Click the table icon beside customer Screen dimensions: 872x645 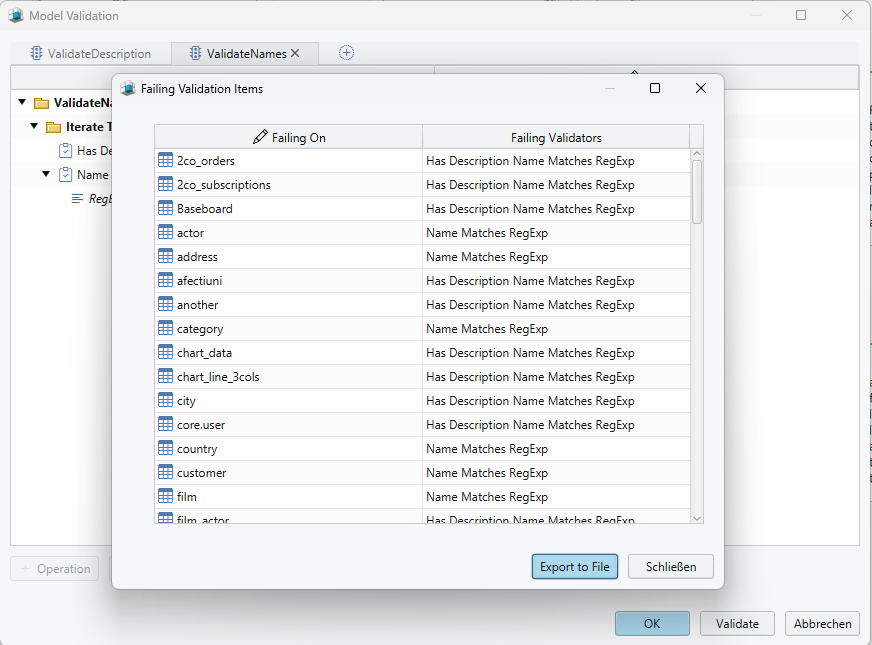(165, 472)
